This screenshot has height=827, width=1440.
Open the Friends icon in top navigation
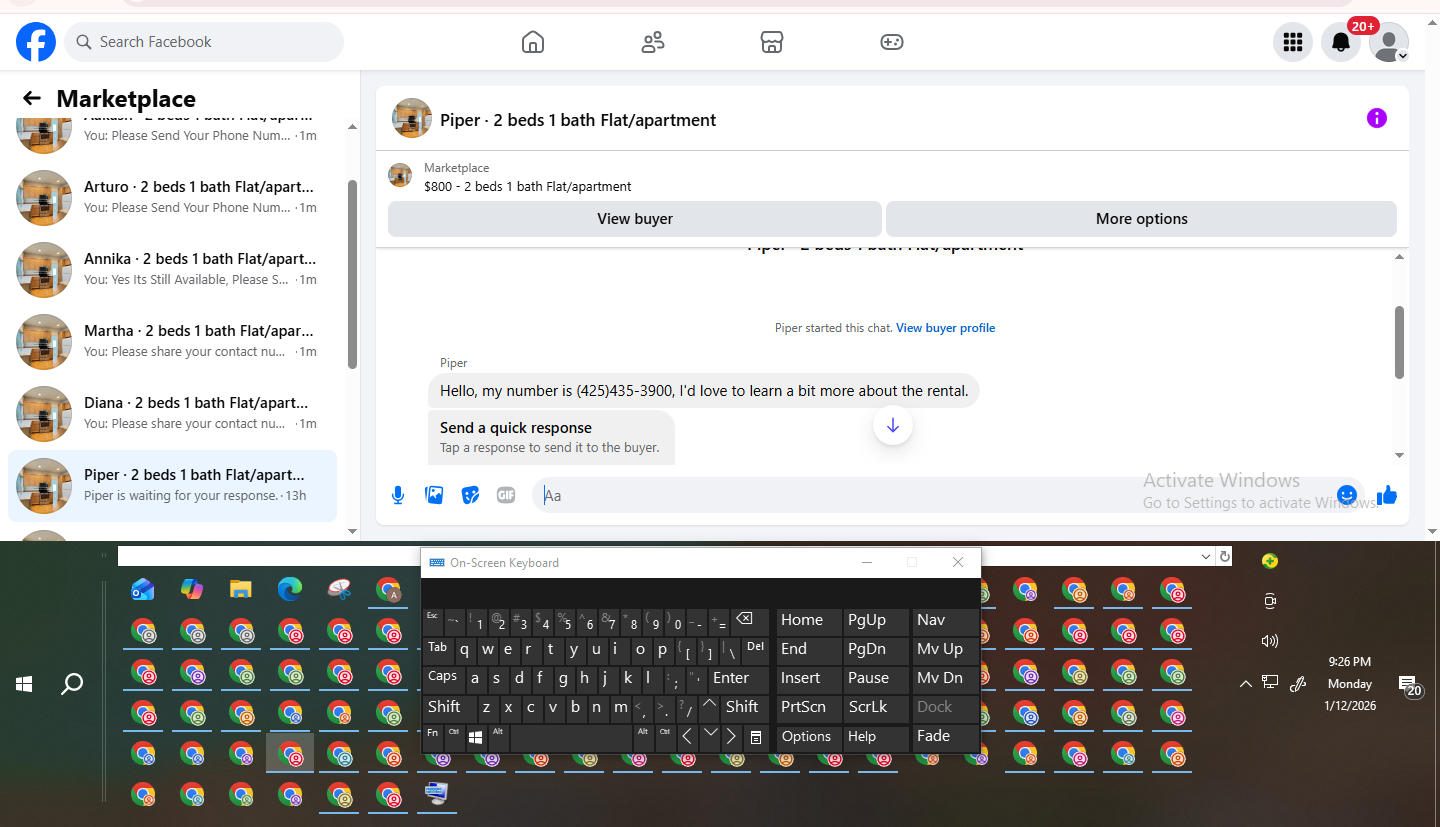click(x=653, y=42)
